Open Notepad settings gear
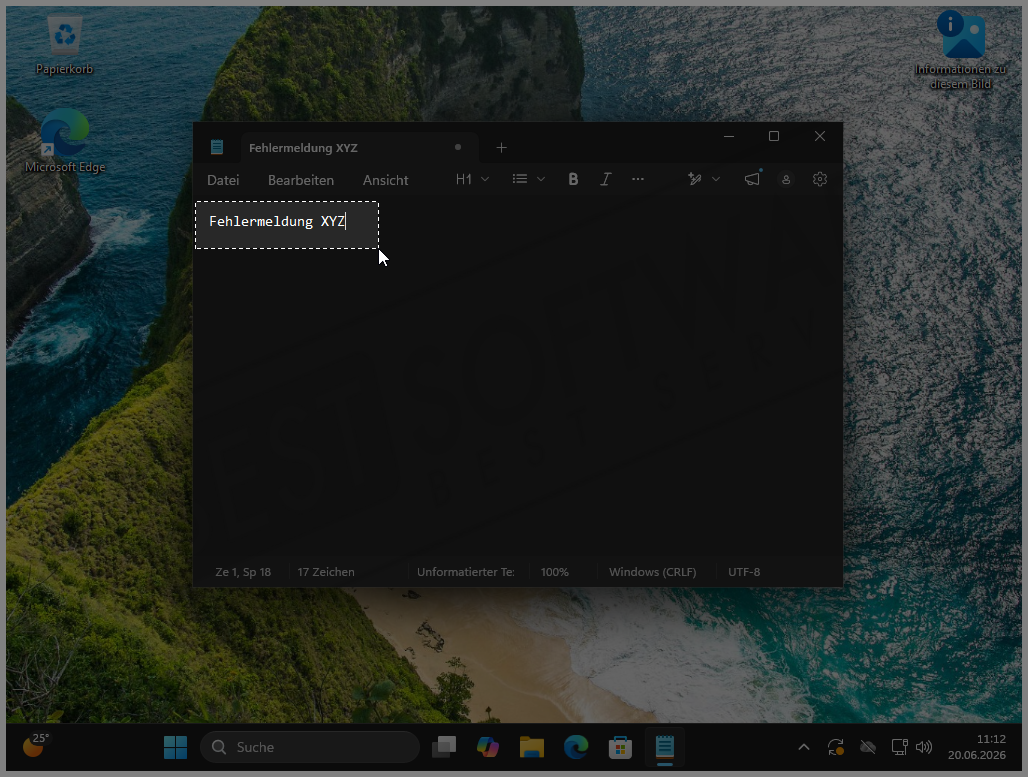The height and width of the screenshot is (777, 1028). [820, 179]
